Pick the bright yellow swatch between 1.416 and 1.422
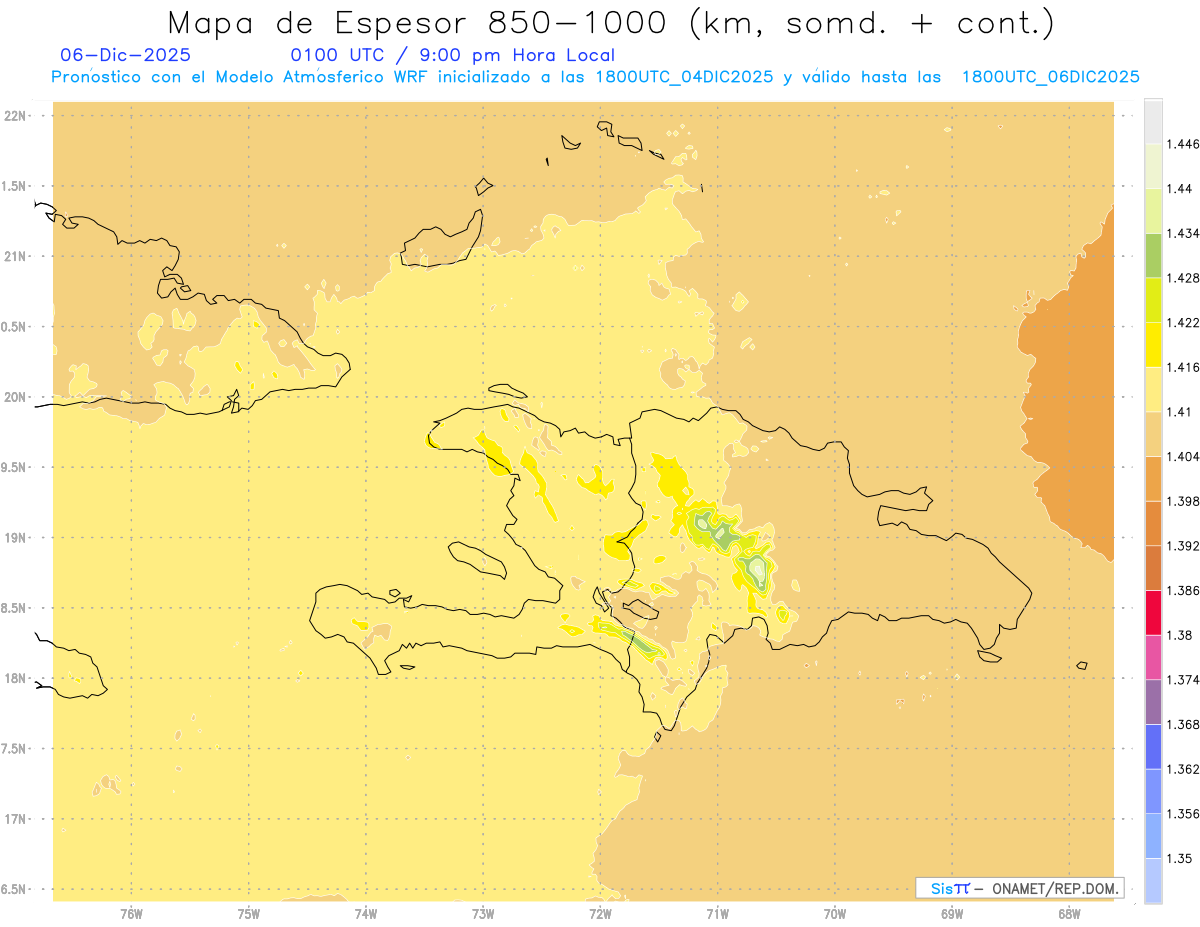The image size is (1200, 927). coord(1153,345)
